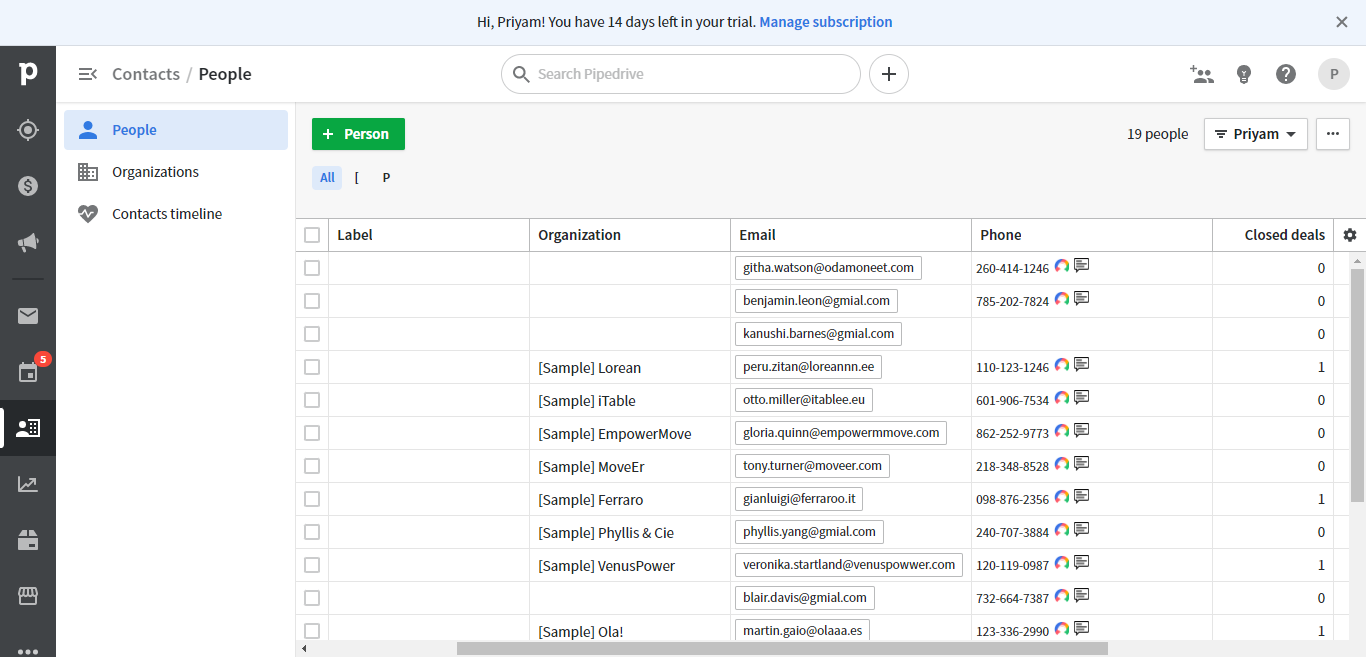Open Products box icon in sidebar
Viewport: 1366px width, 657px height.
28,541
